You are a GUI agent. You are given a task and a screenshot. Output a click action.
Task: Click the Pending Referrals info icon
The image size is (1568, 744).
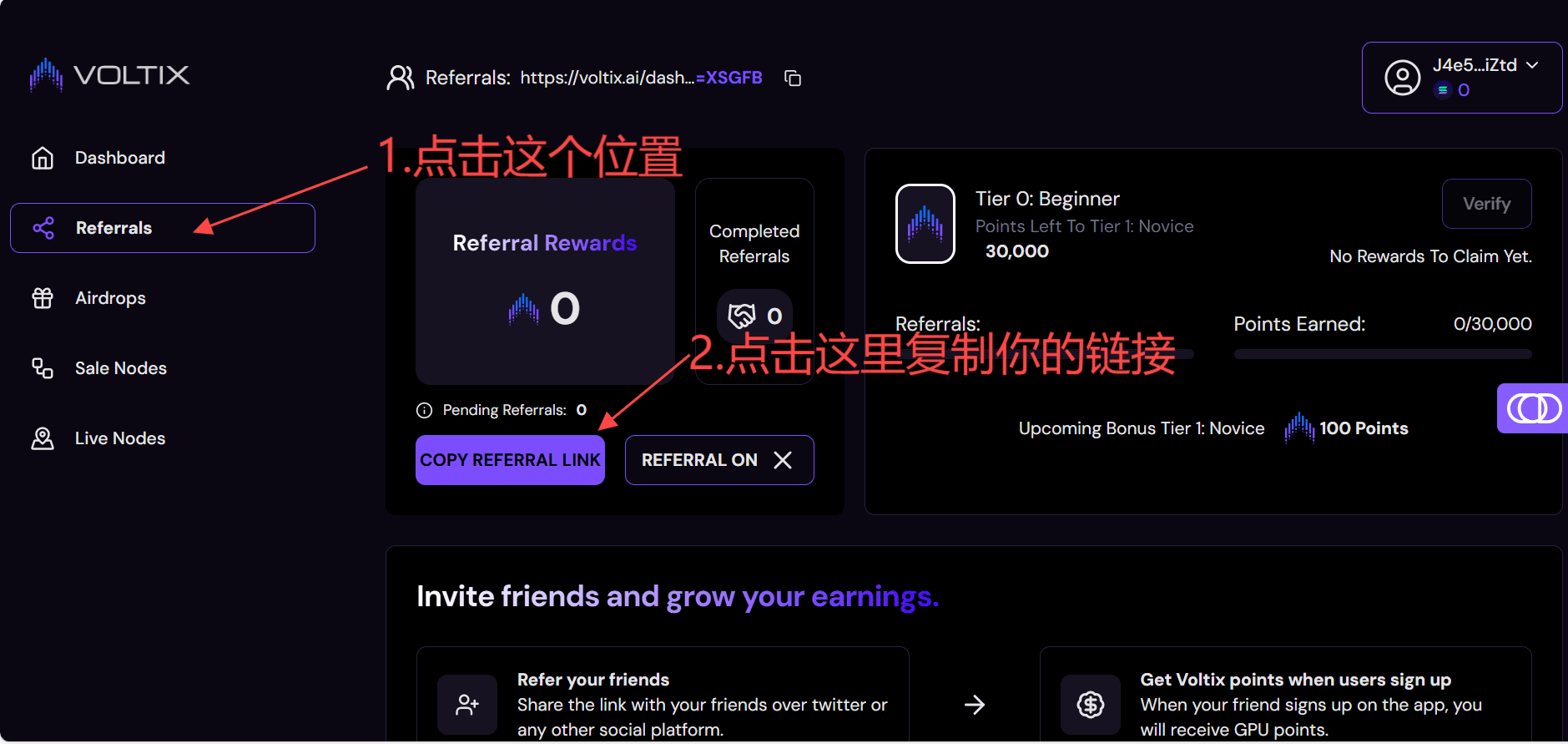424,410
